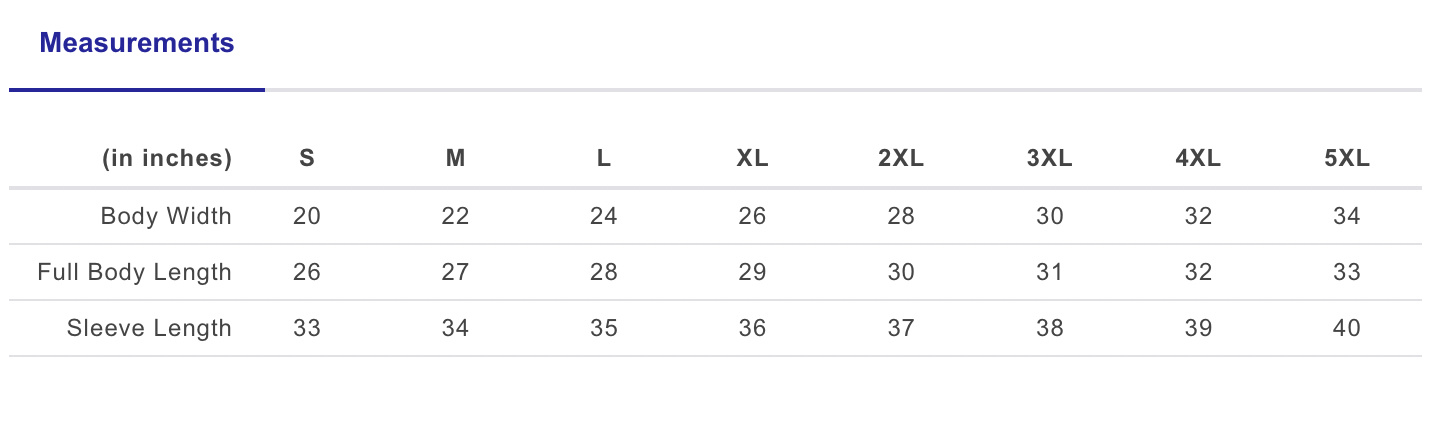1444x424 pixels.
Task: Click the 4XL size column header
Action: point(1198,158)
